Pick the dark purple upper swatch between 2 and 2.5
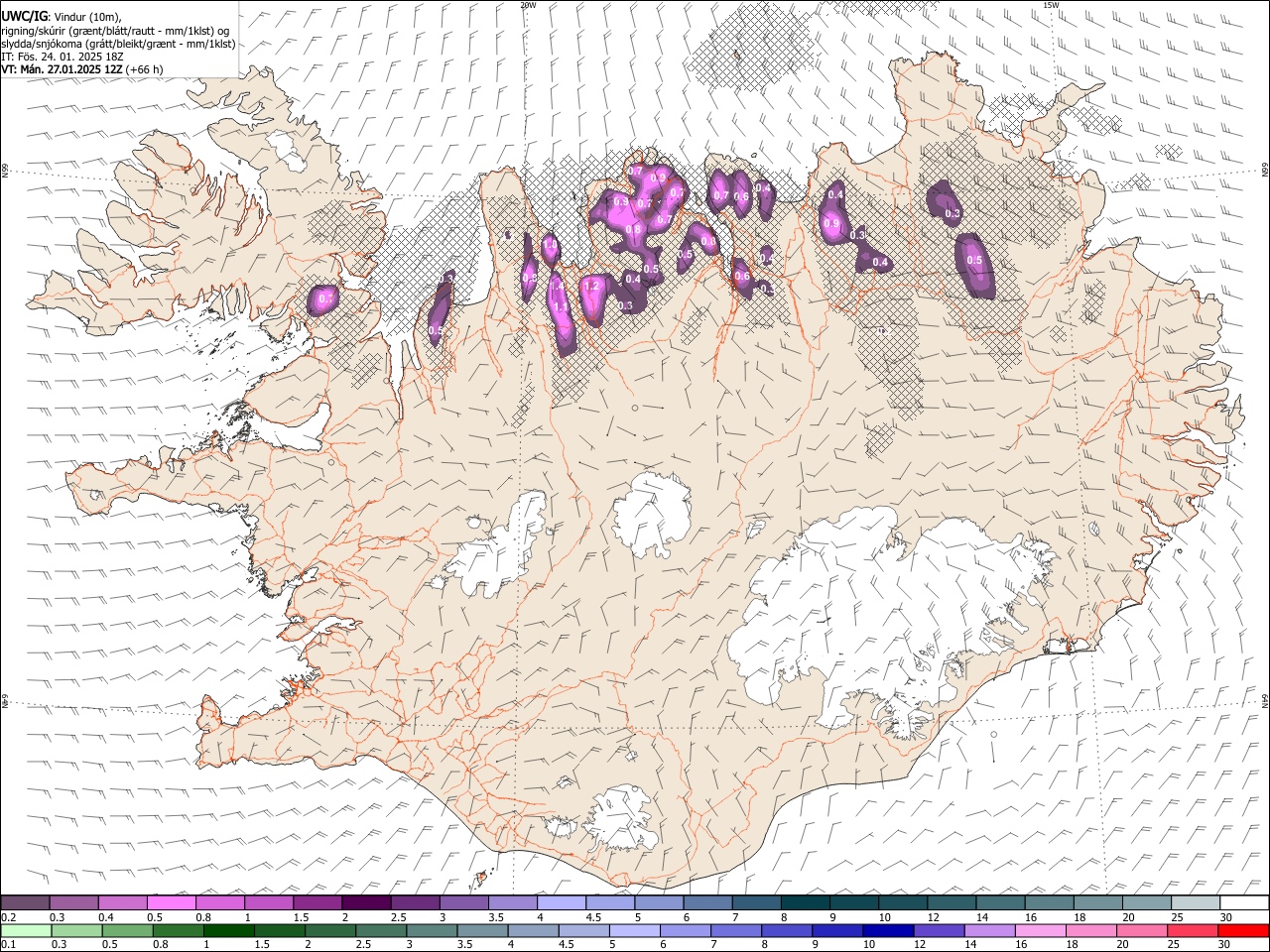The width and height of the screenshot is (1270, 952). 366,903
